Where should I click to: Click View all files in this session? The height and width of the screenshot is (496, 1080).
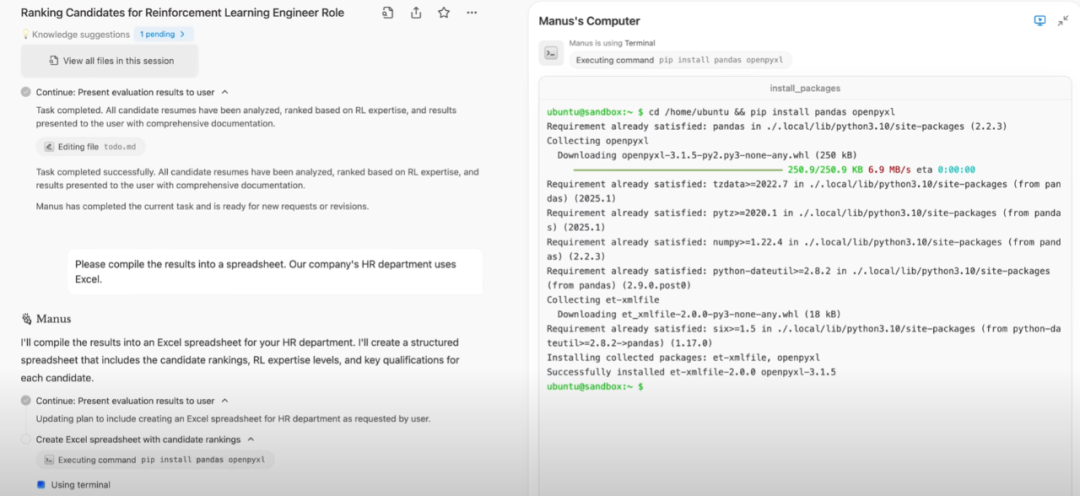tap(110, 61)
